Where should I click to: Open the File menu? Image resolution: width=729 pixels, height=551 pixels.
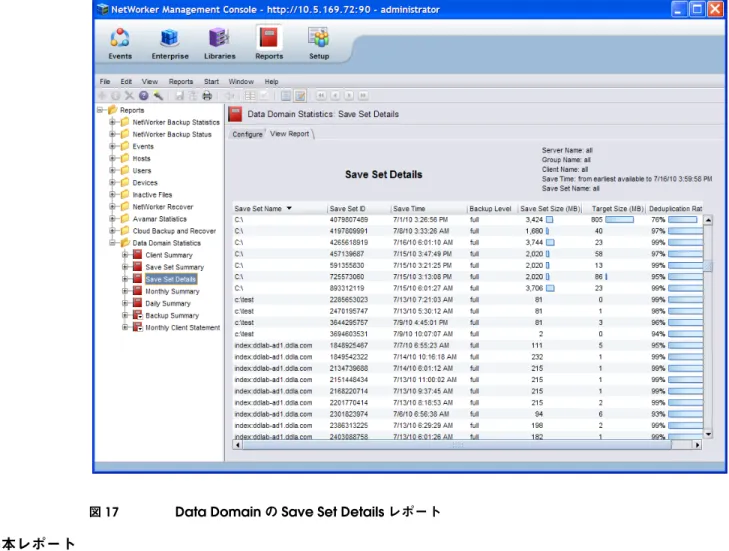(x=105, y=81)
